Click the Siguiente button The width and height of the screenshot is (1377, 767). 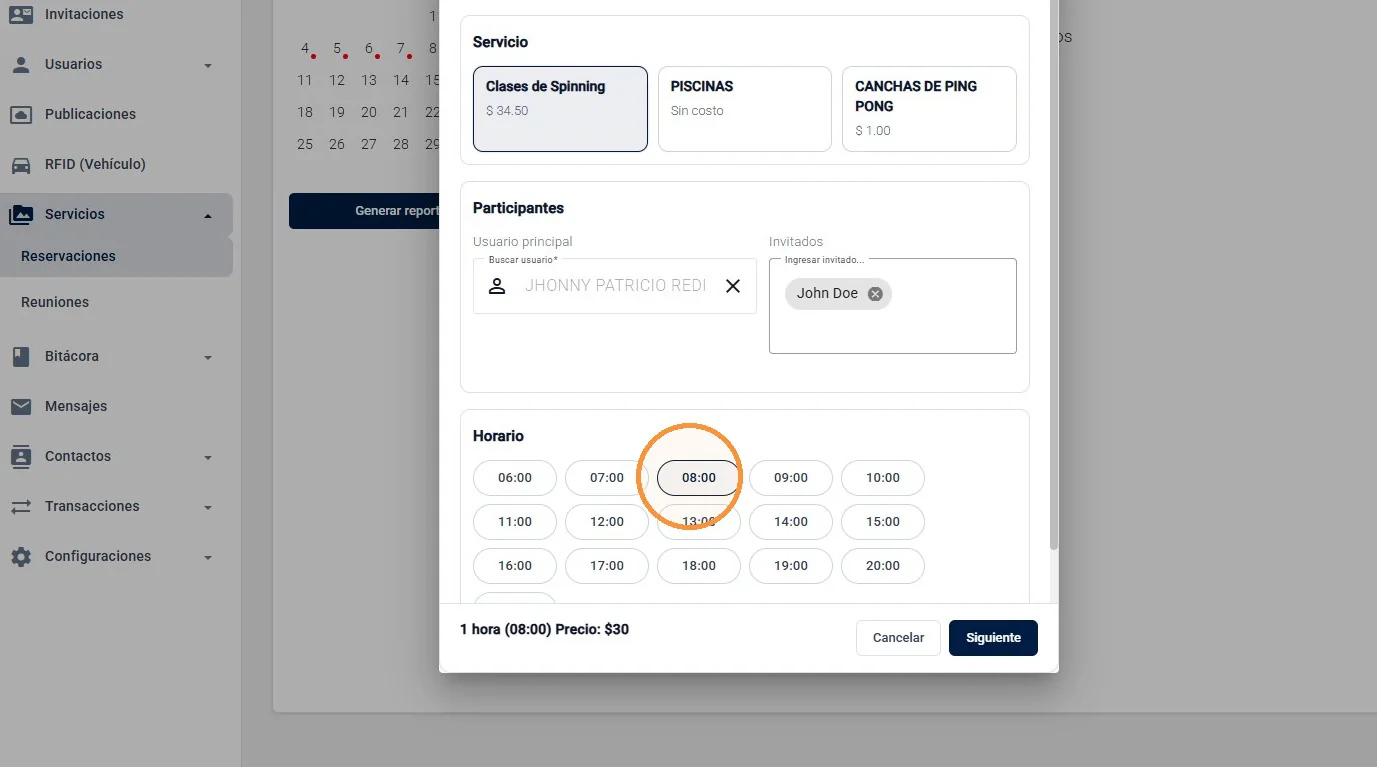(993, 638)
